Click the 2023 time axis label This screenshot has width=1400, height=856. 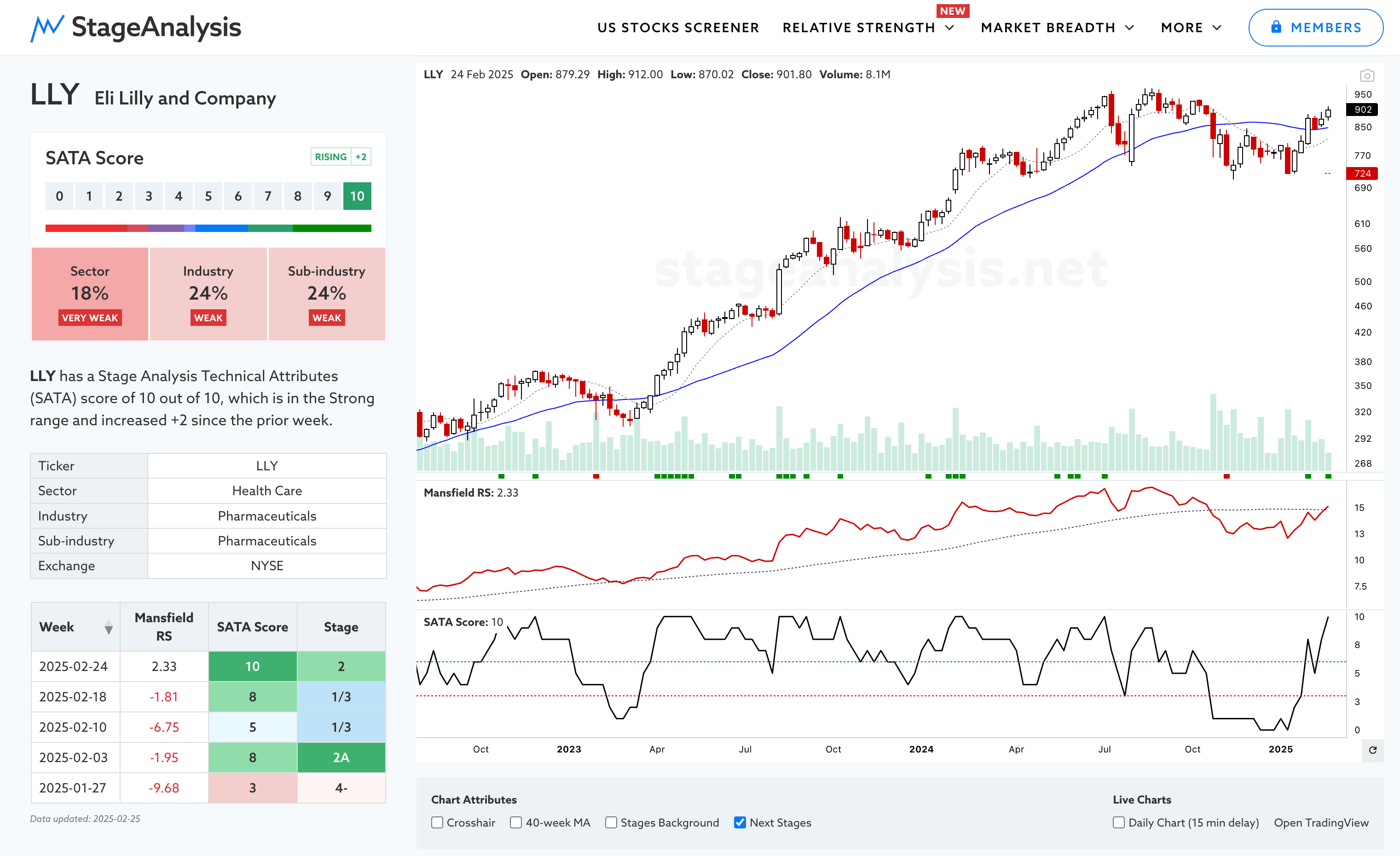(569, 749)
